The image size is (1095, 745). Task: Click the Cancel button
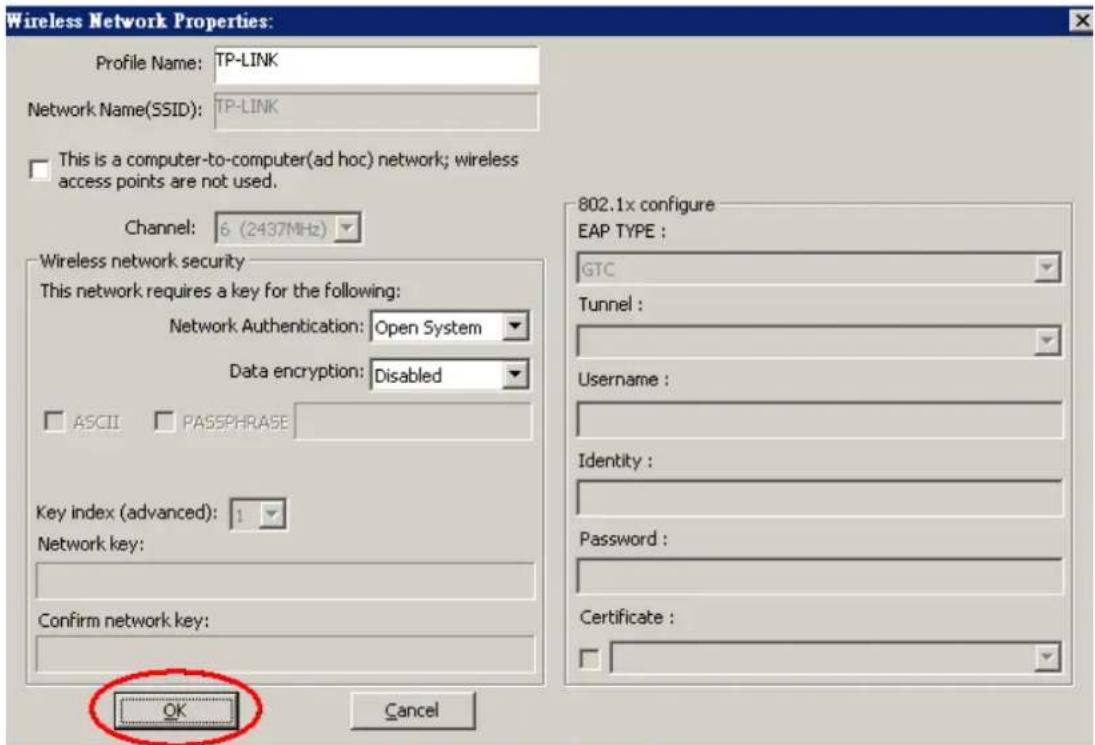point(412,710)
